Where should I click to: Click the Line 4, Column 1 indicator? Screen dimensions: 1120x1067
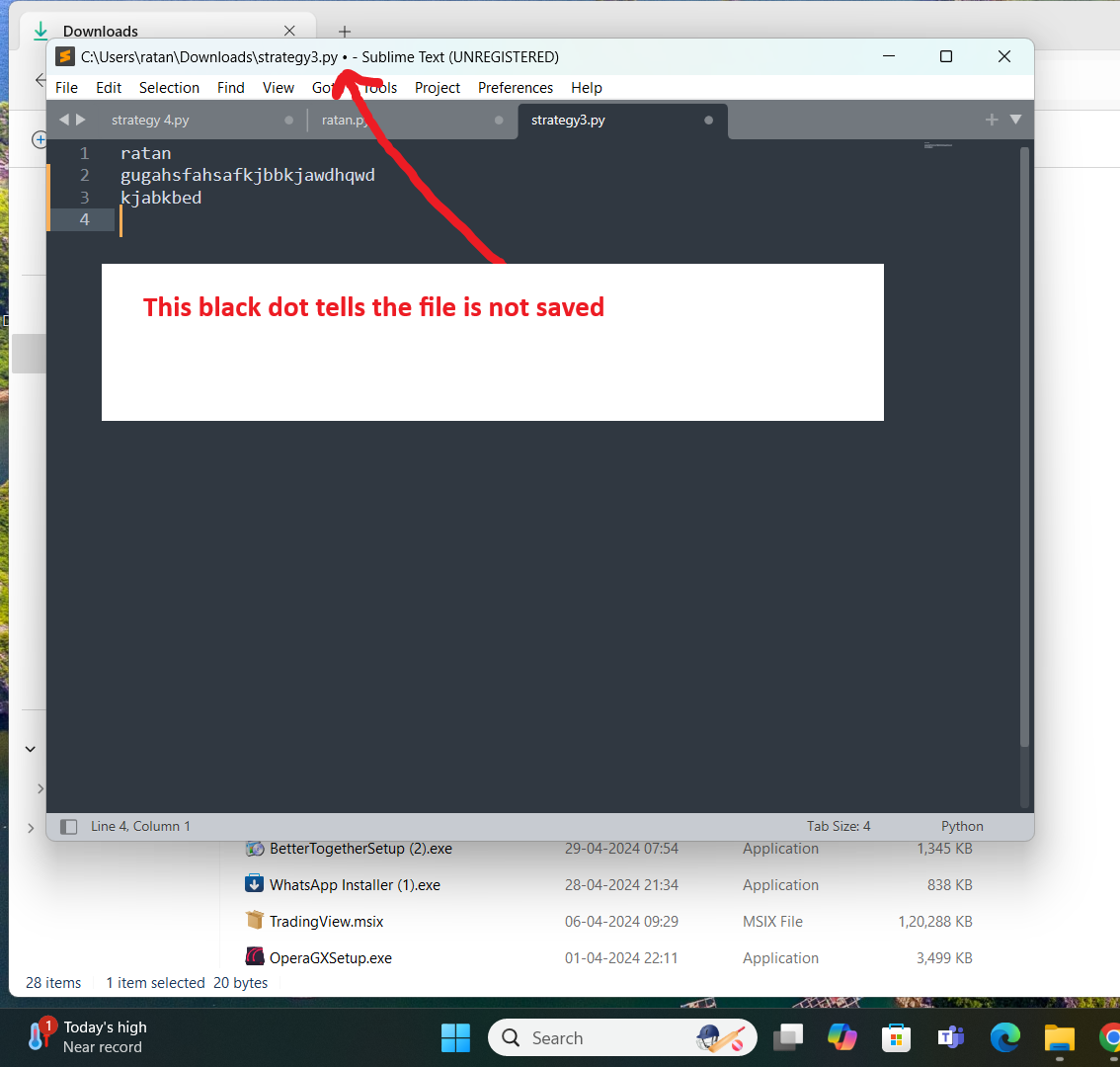coord(140,827)
